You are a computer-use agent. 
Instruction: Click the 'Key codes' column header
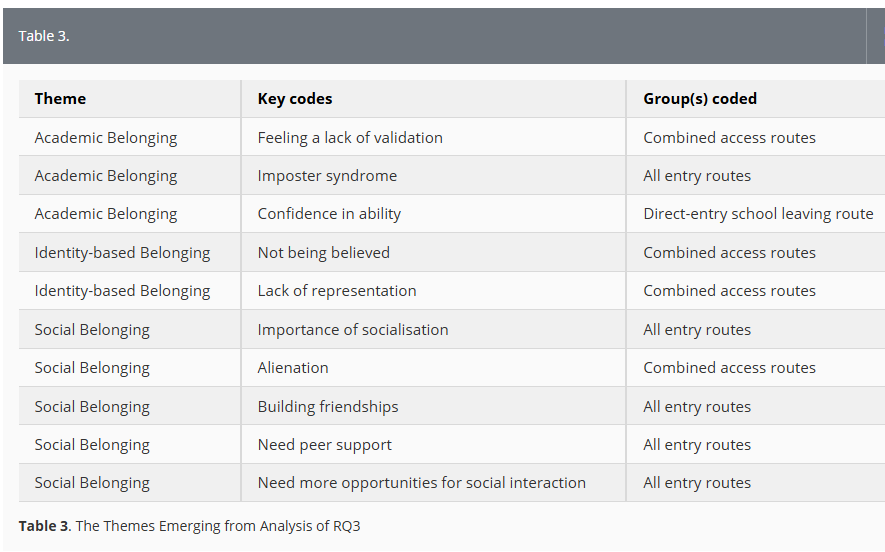tap(295, 99)
